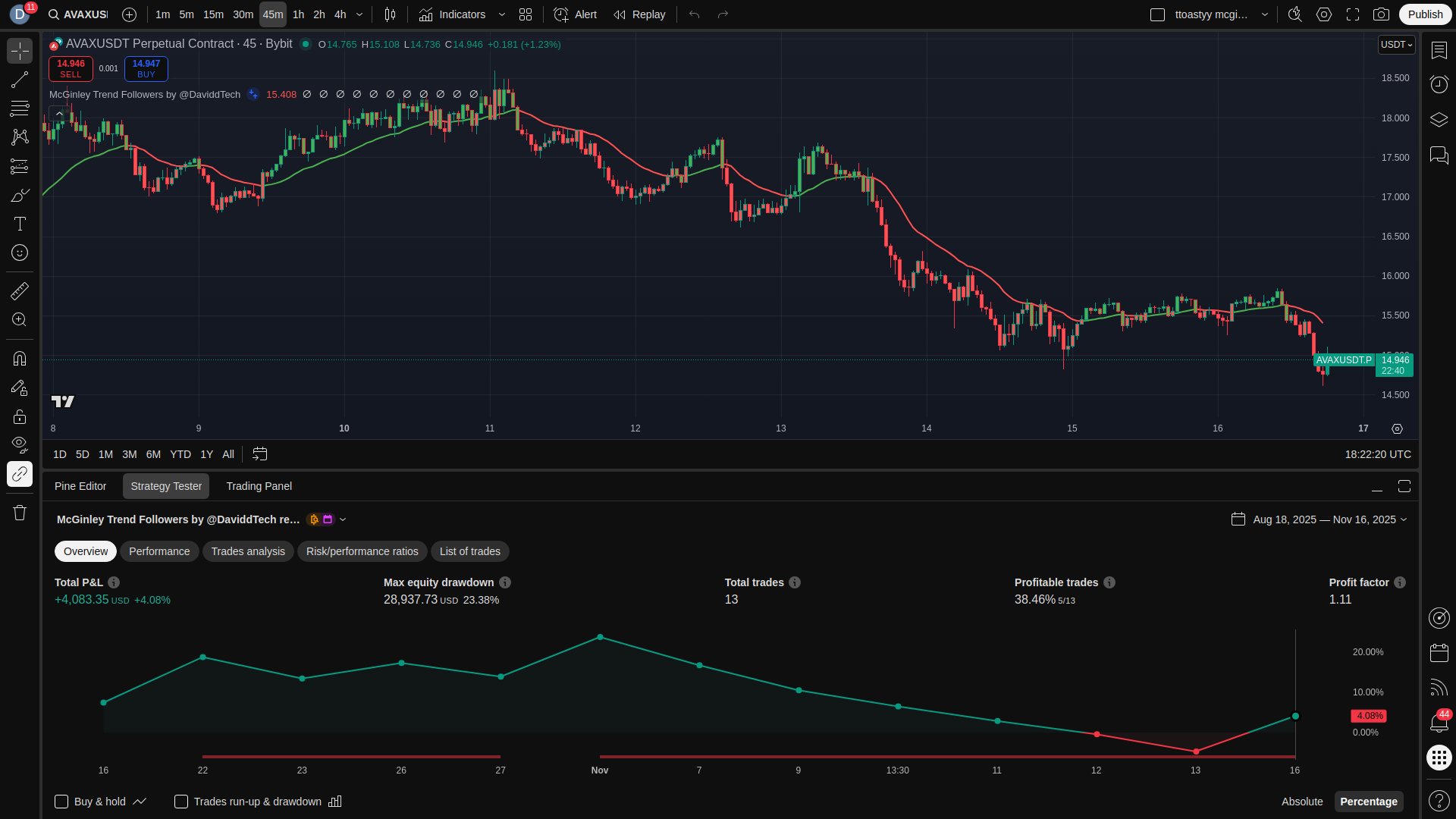Switch to the Pine Editor tab
This screenshot has width=1456, height=819.
coord(80,486)
